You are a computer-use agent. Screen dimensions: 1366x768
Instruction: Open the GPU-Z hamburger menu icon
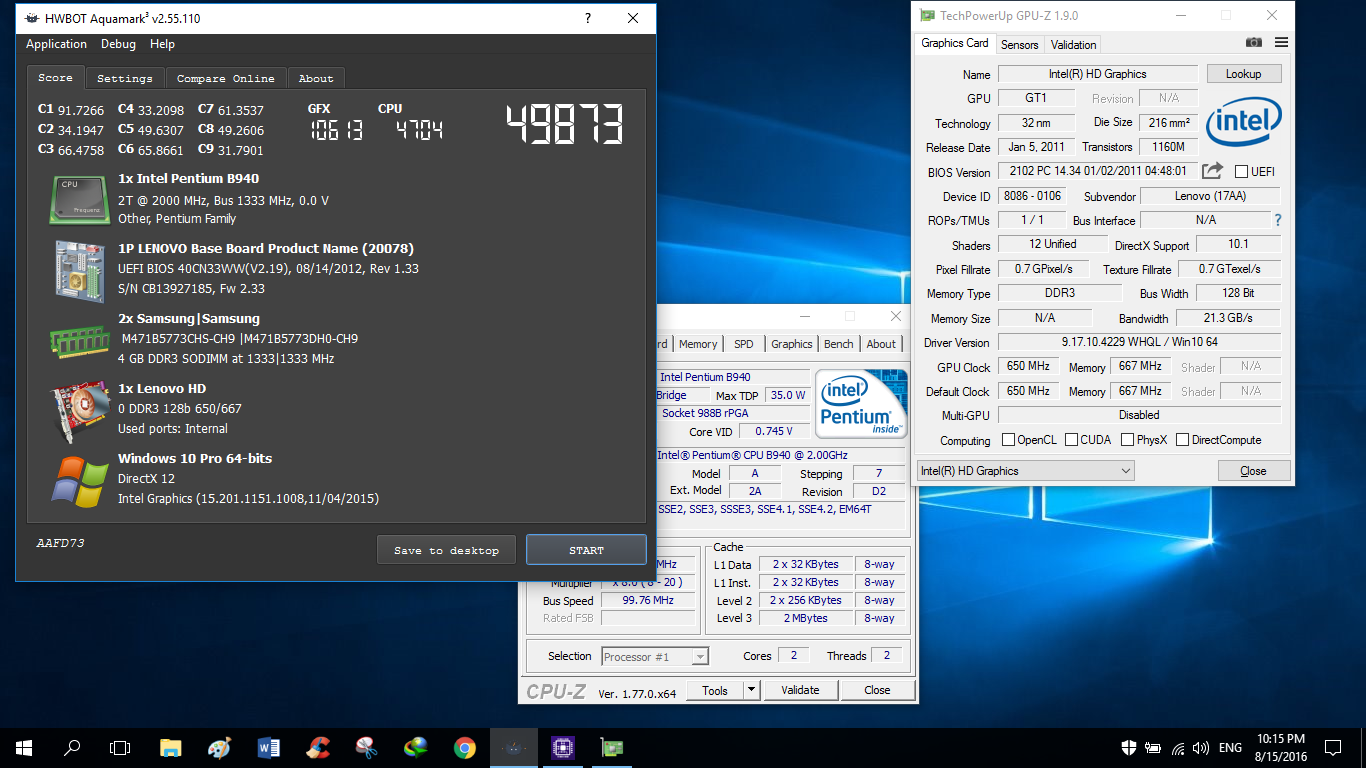click(1281, 43)
